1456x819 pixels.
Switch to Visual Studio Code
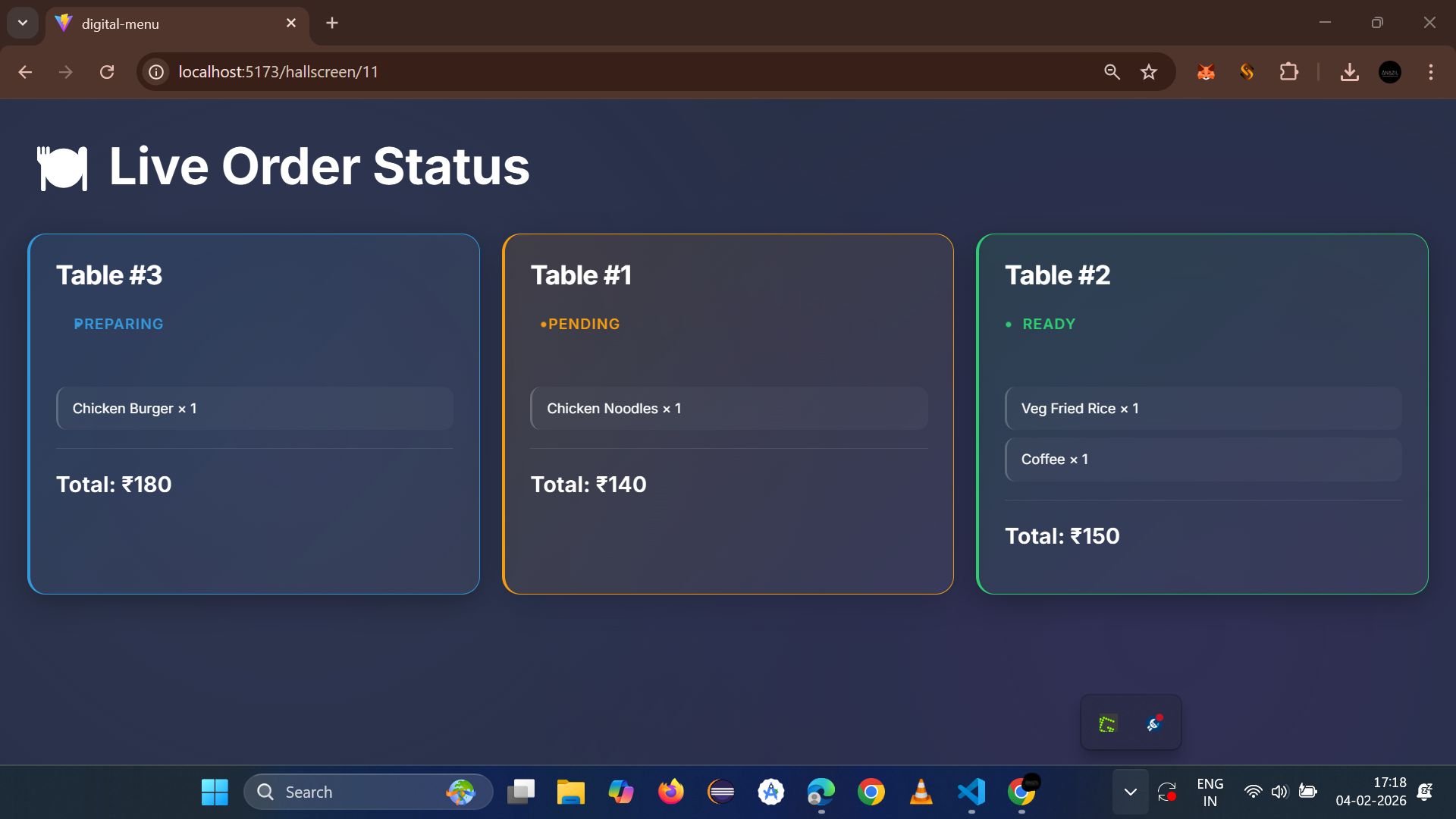click(x=971, y=792)
